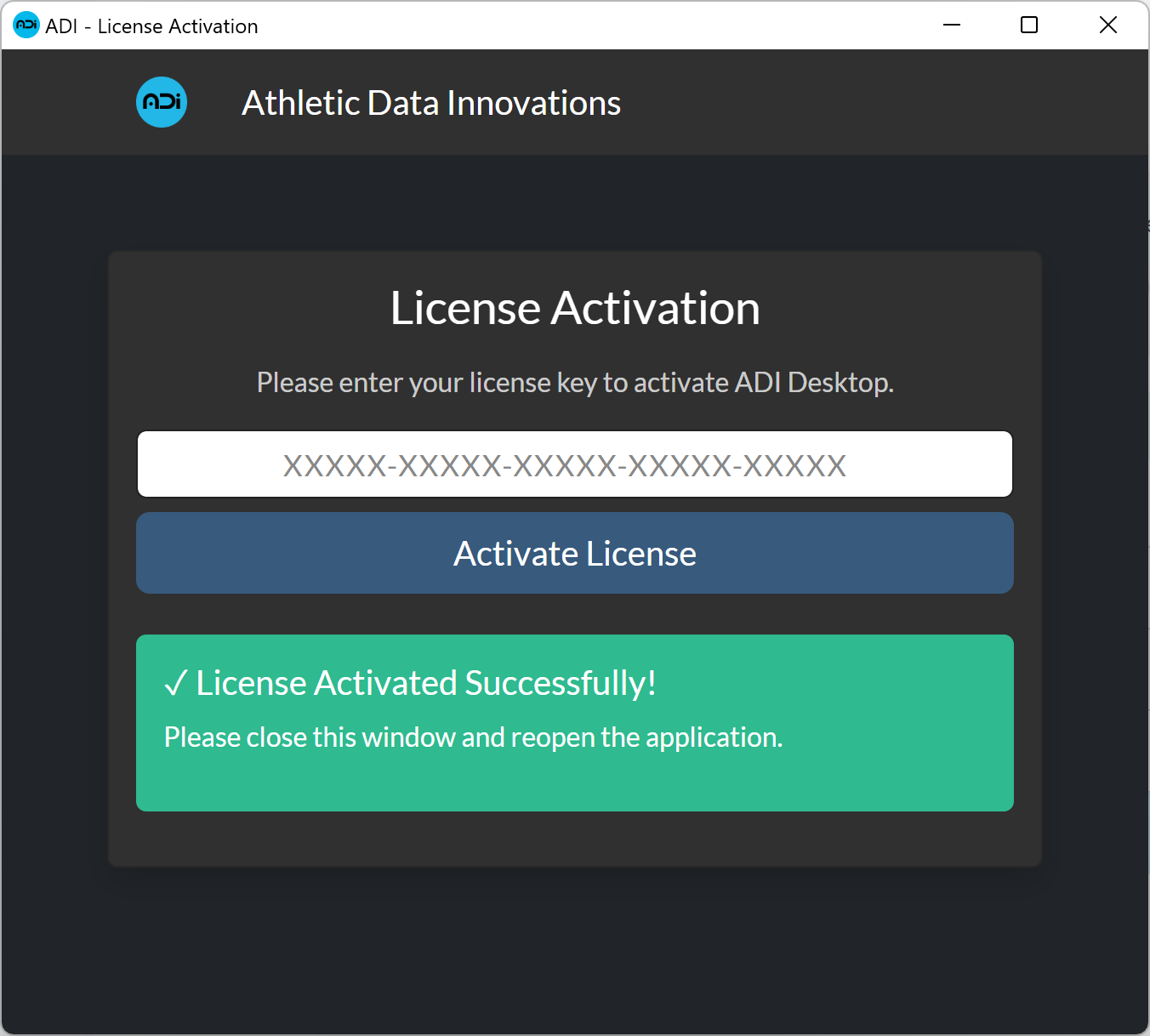The image size is (1150, 1036).
Task: Click the Activate License button
Action: coord(575,553)
